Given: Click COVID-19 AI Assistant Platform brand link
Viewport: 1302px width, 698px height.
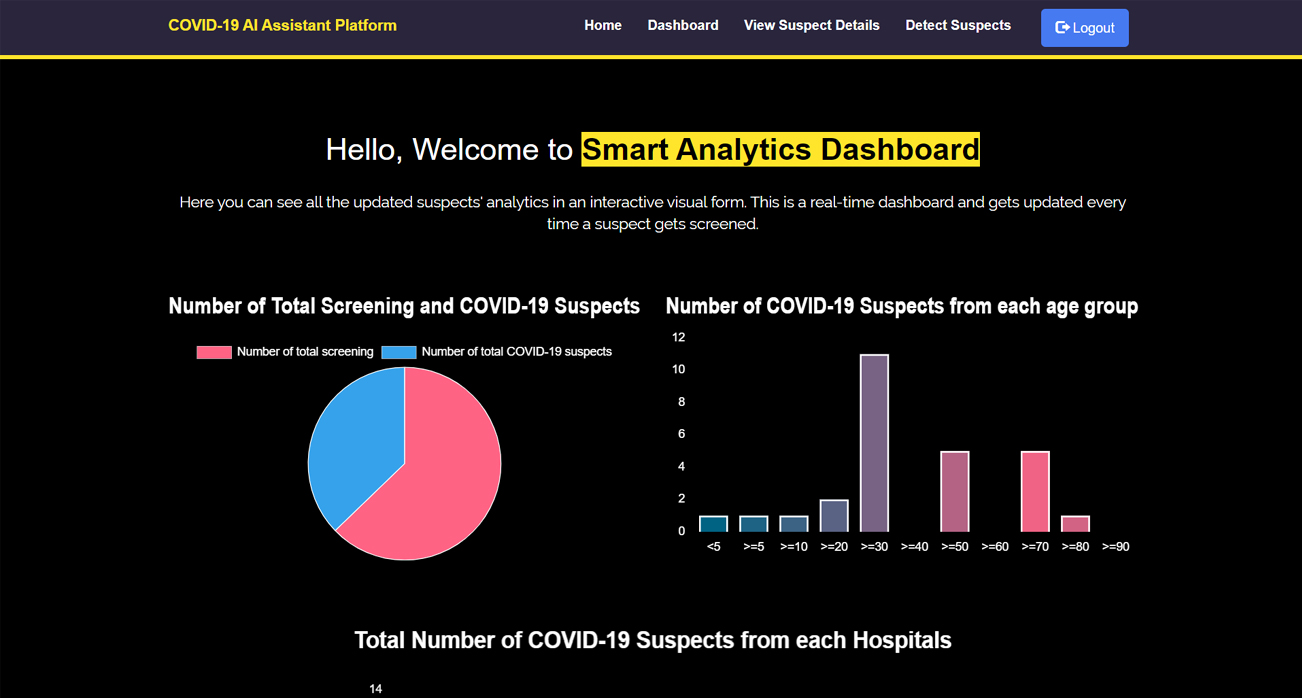Looking at the screenshot, I should [x=282, y=25].
